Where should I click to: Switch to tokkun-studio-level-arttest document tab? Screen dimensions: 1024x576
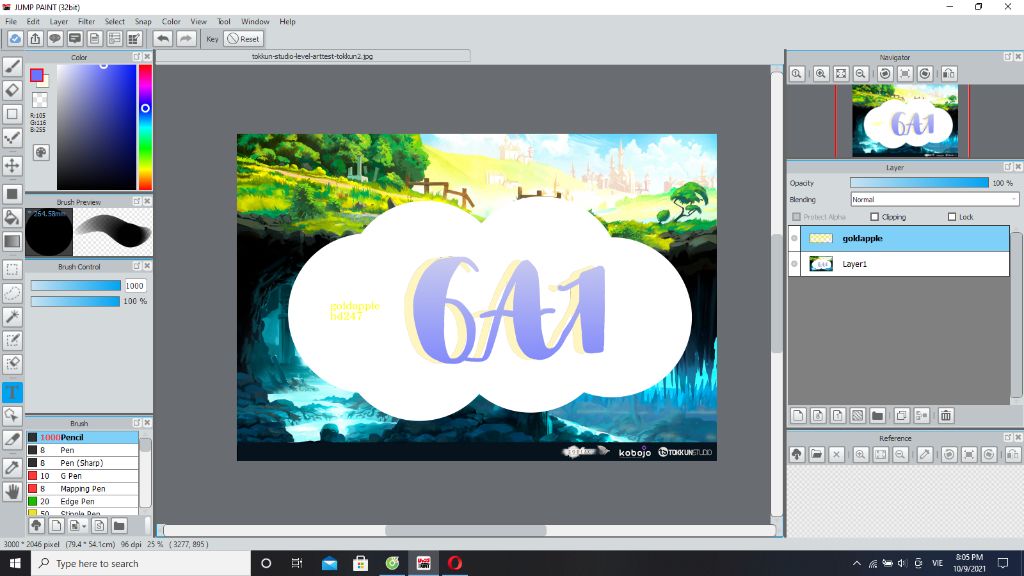(313, 57)
